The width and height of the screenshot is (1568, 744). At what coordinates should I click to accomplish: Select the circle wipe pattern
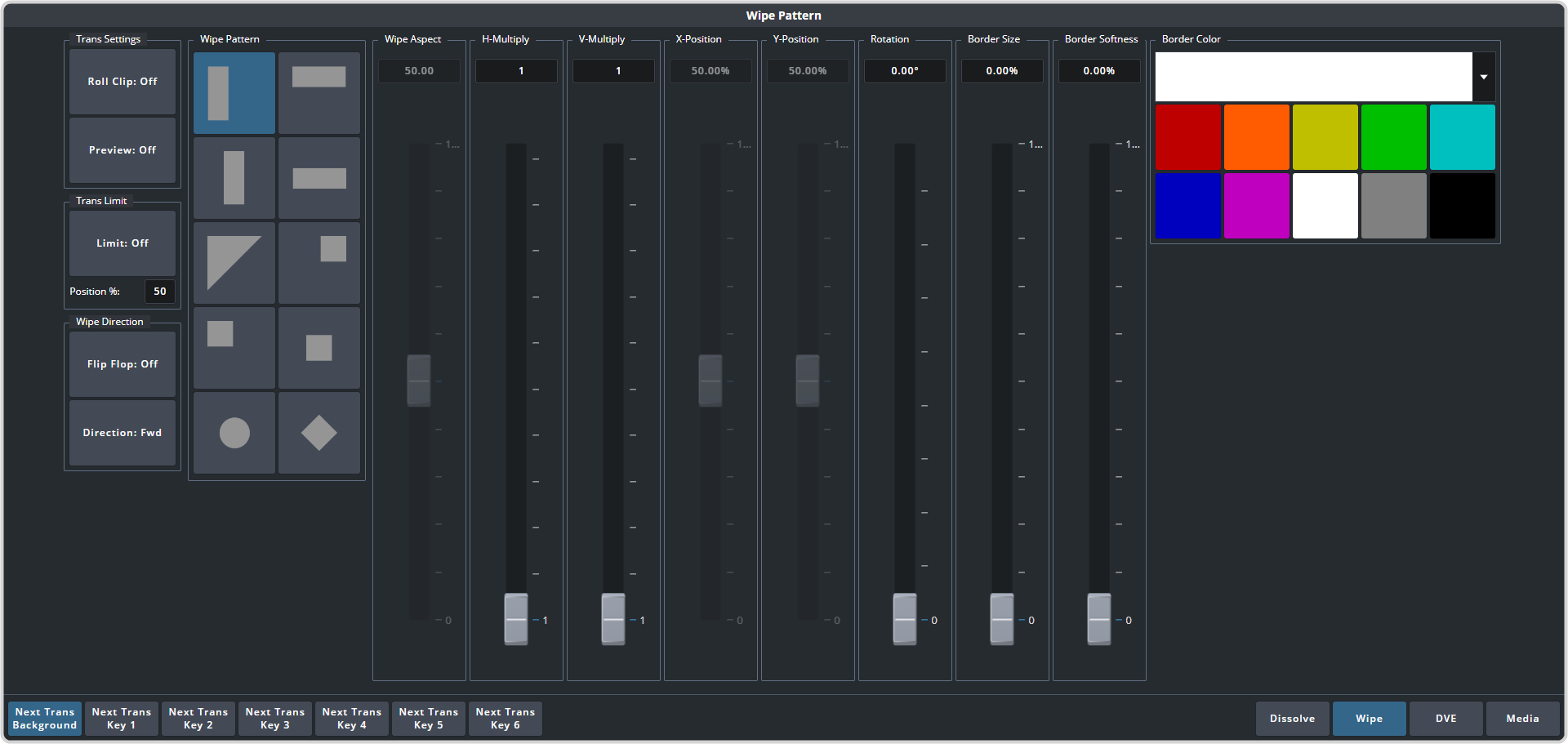234,433
